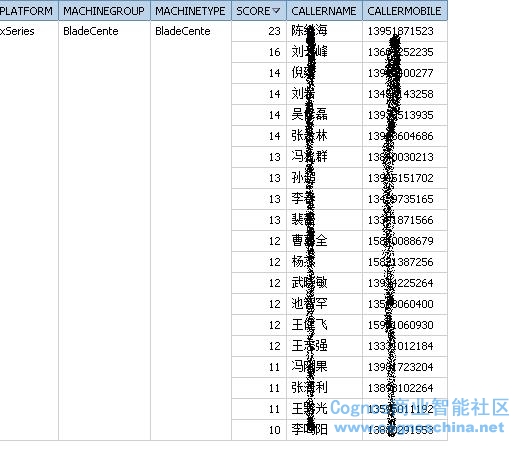This screenshot has height=449, width=522.
Task: Click caller name beginning with 倪
Action: click(303, 73)
